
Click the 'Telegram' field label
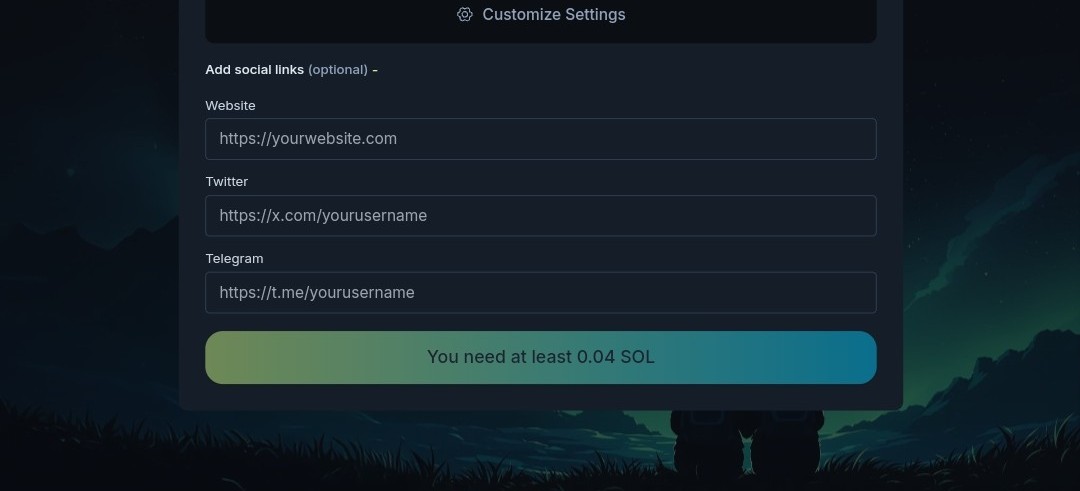(234, 259)
